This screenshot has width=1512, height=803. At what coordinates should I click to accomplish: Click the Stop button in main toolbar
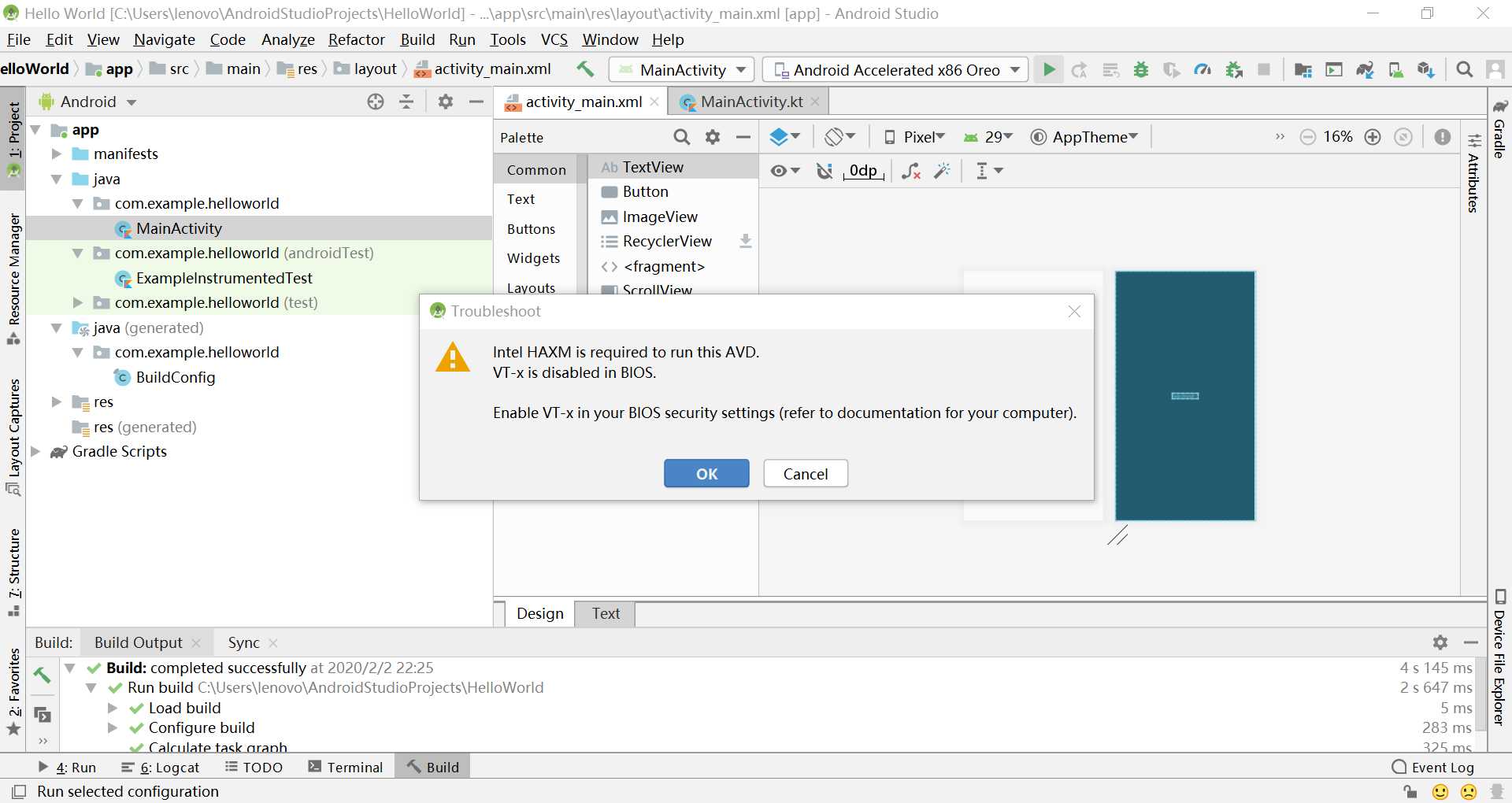(1264, 69)
